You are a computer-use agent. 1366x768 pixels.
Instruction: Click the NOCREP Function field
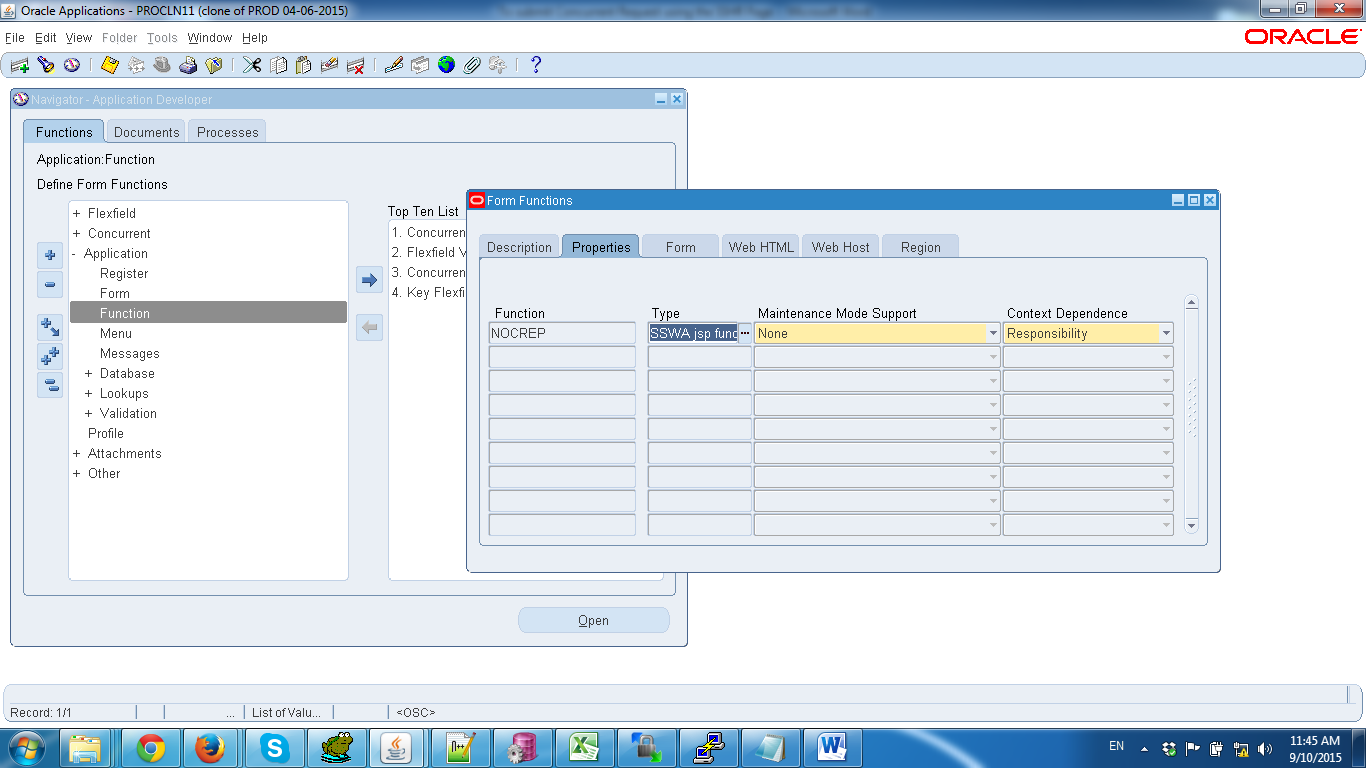tap(562, 333)
